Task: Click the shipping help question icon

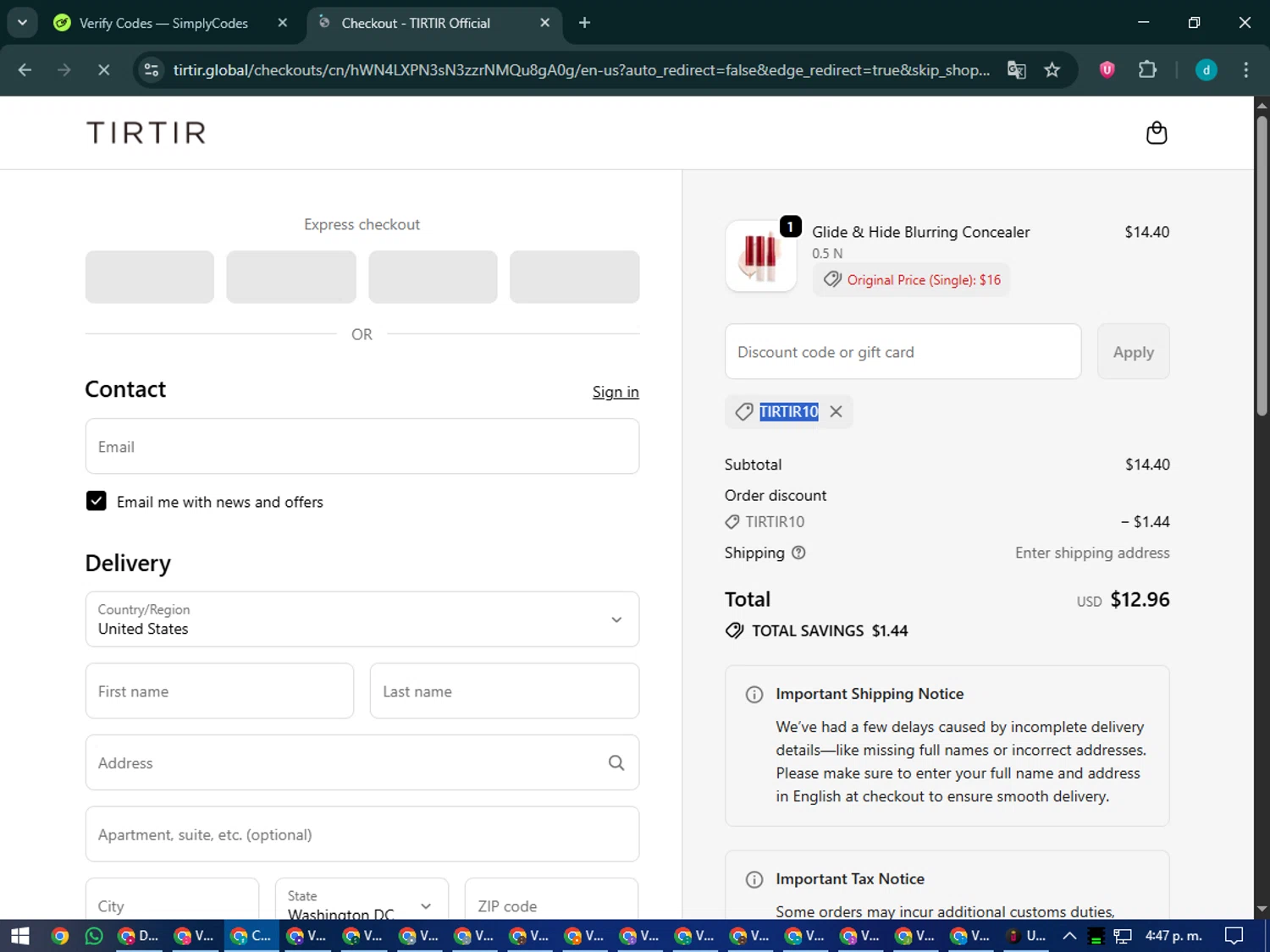Action: pyautogui.click(x=798, y=553)
